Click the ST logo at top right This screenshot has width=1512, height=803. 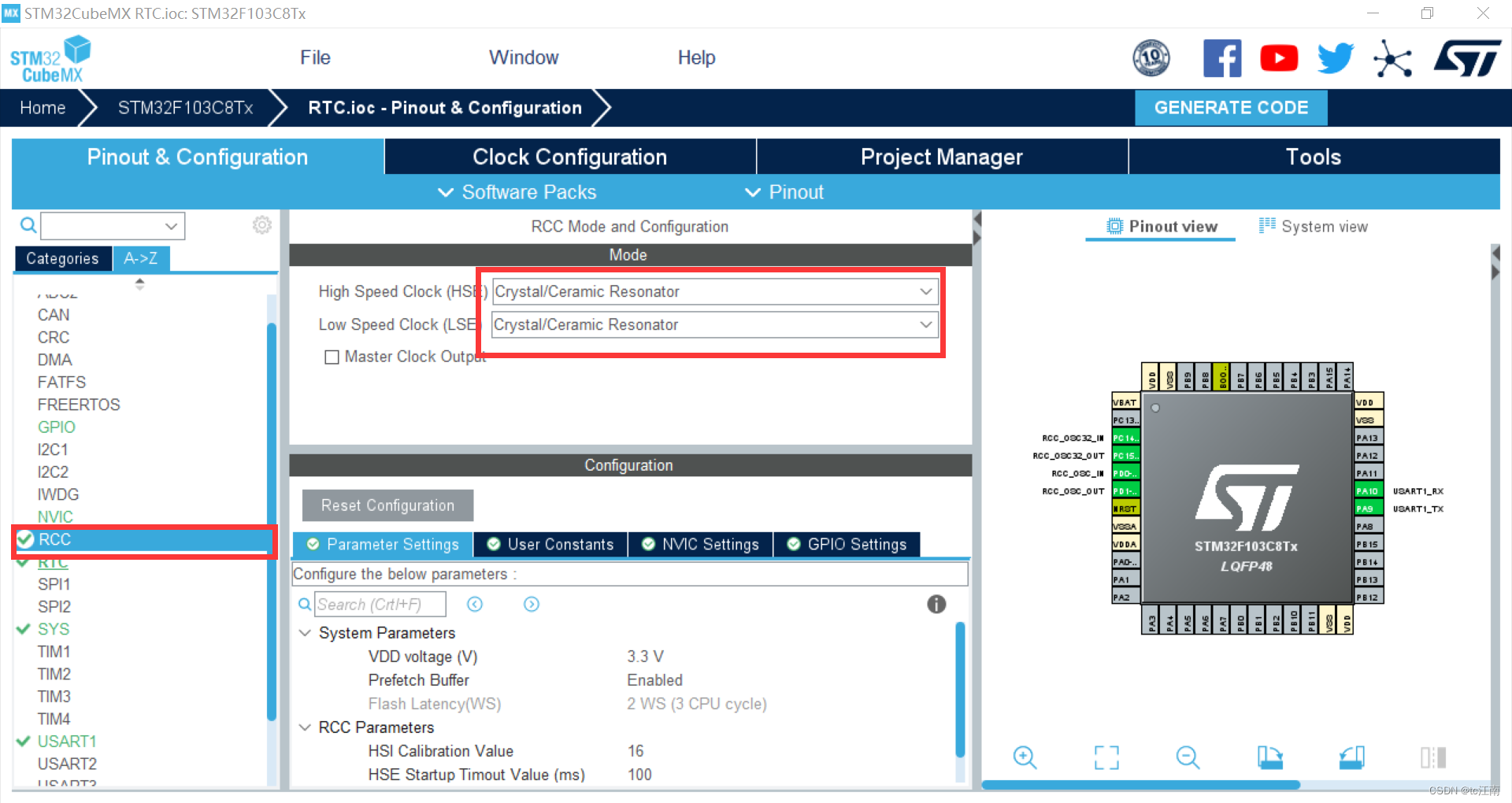coord(1467,59)
